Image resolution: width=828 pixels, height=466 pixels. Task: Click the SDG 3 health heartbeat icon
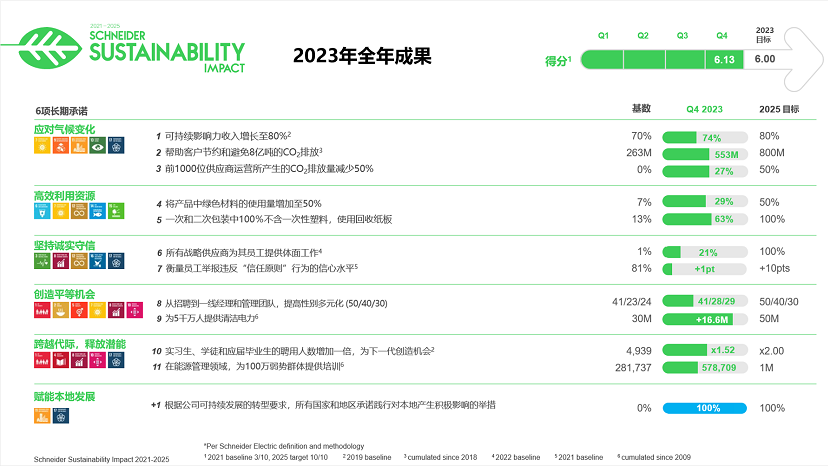click(x=42, y=260)
